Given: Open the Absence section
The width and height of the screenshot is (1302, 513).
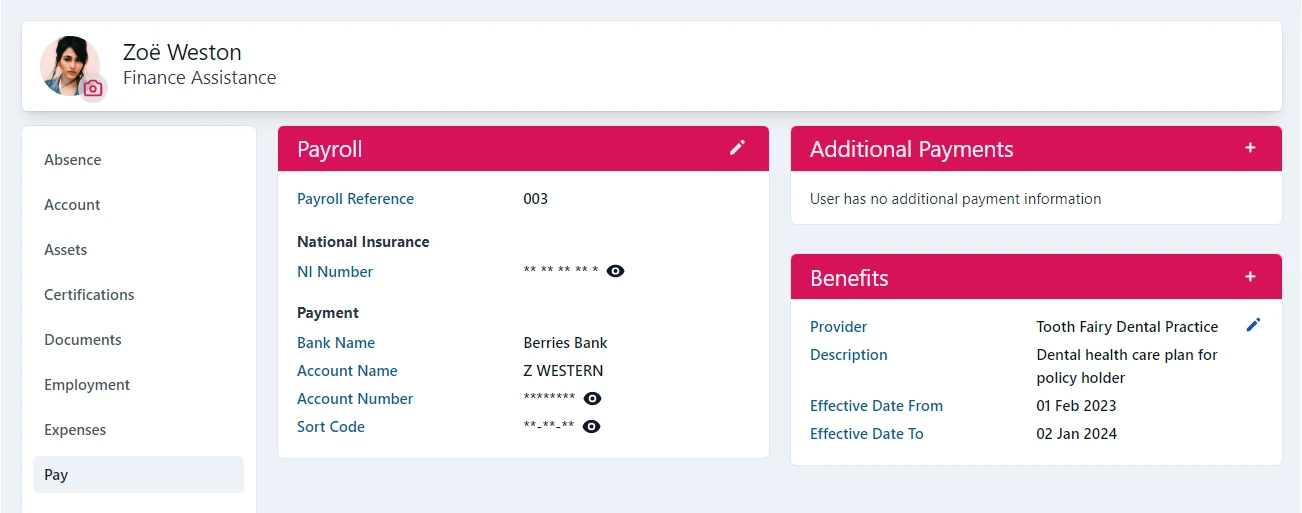Looking at the screenshot, I should [73, 160].
